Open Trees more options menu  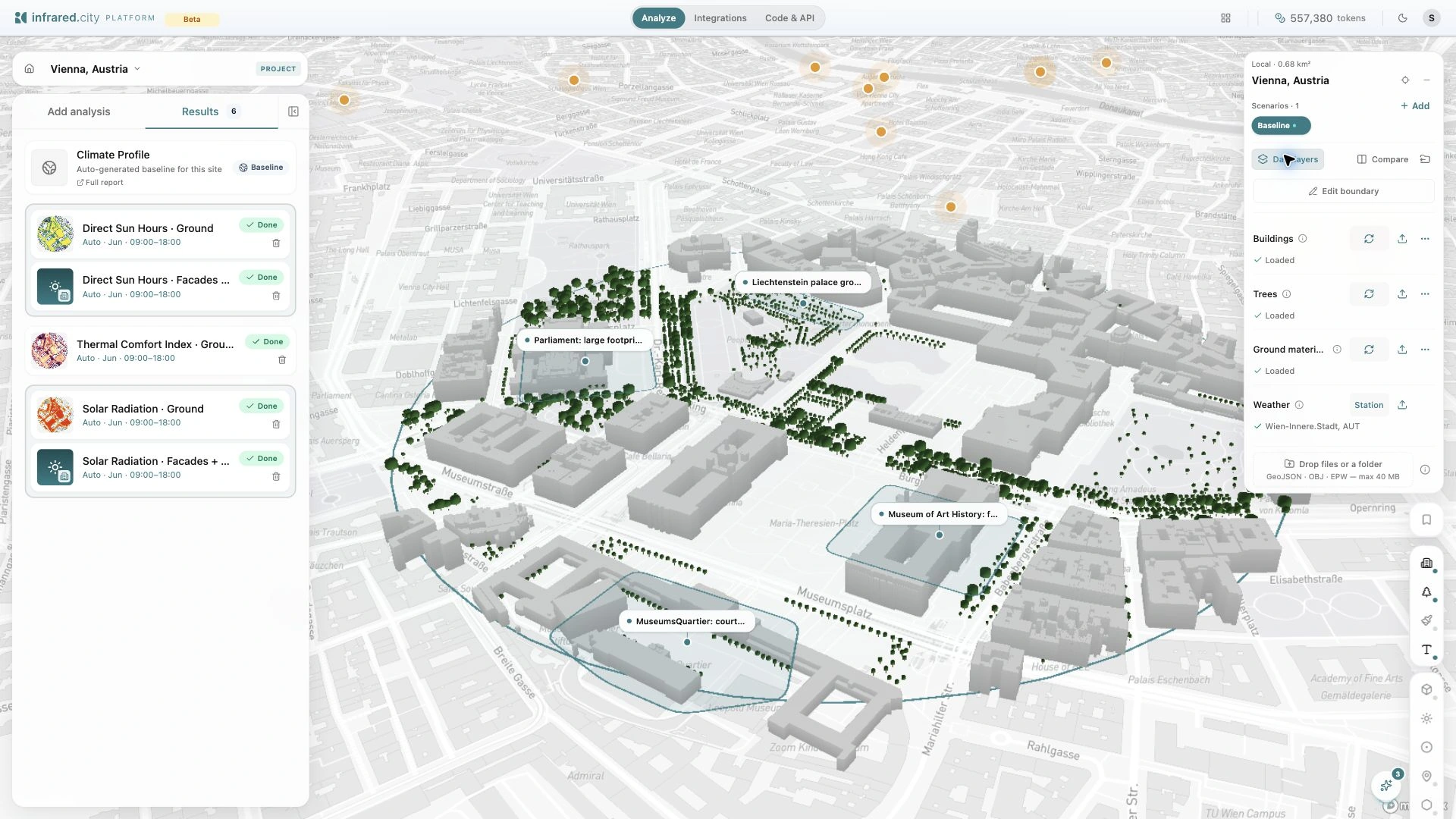click(x=1425, y=294)
